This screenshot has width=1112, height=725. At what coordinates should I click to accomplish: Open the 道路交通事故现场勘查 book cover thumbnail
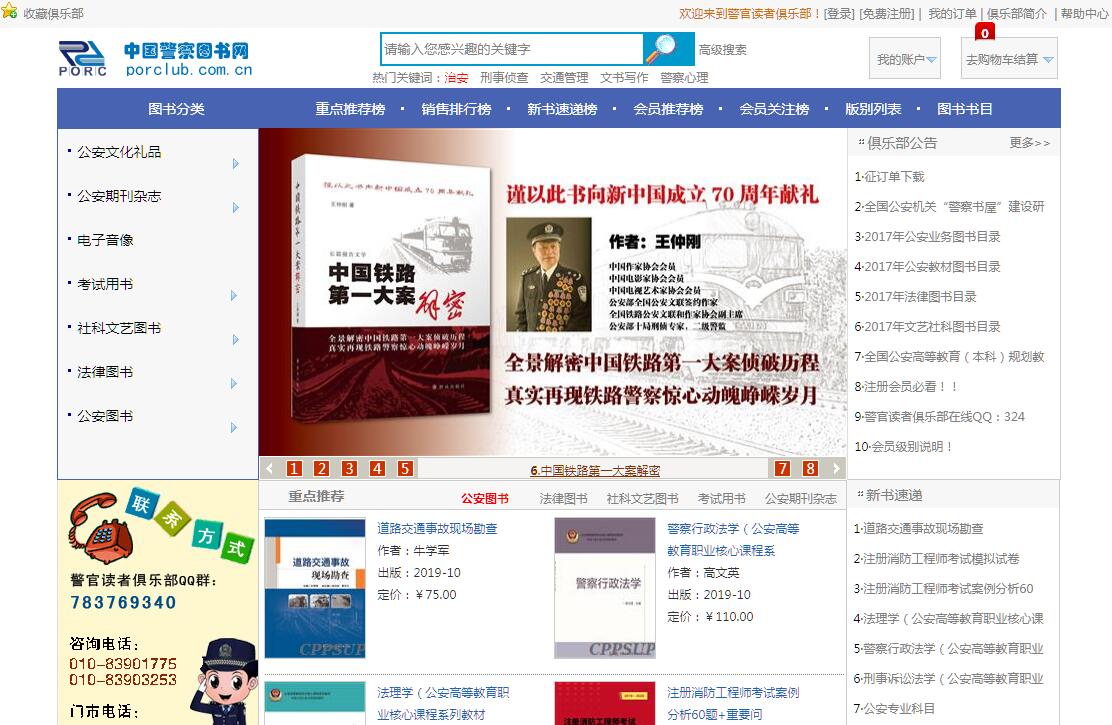point(314,588)
